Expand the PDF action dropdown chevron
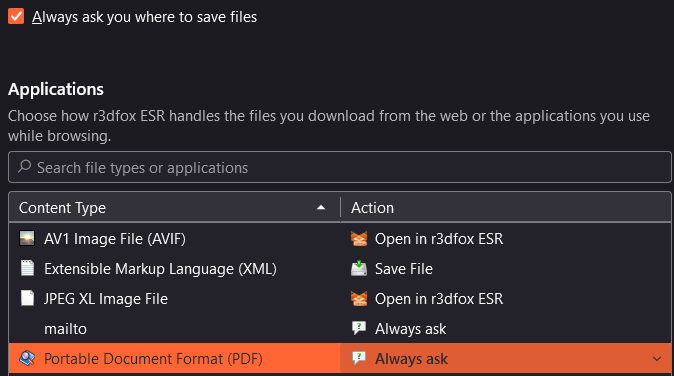Image resolution: width=674 pixels, height=376 pixels. 657,359
